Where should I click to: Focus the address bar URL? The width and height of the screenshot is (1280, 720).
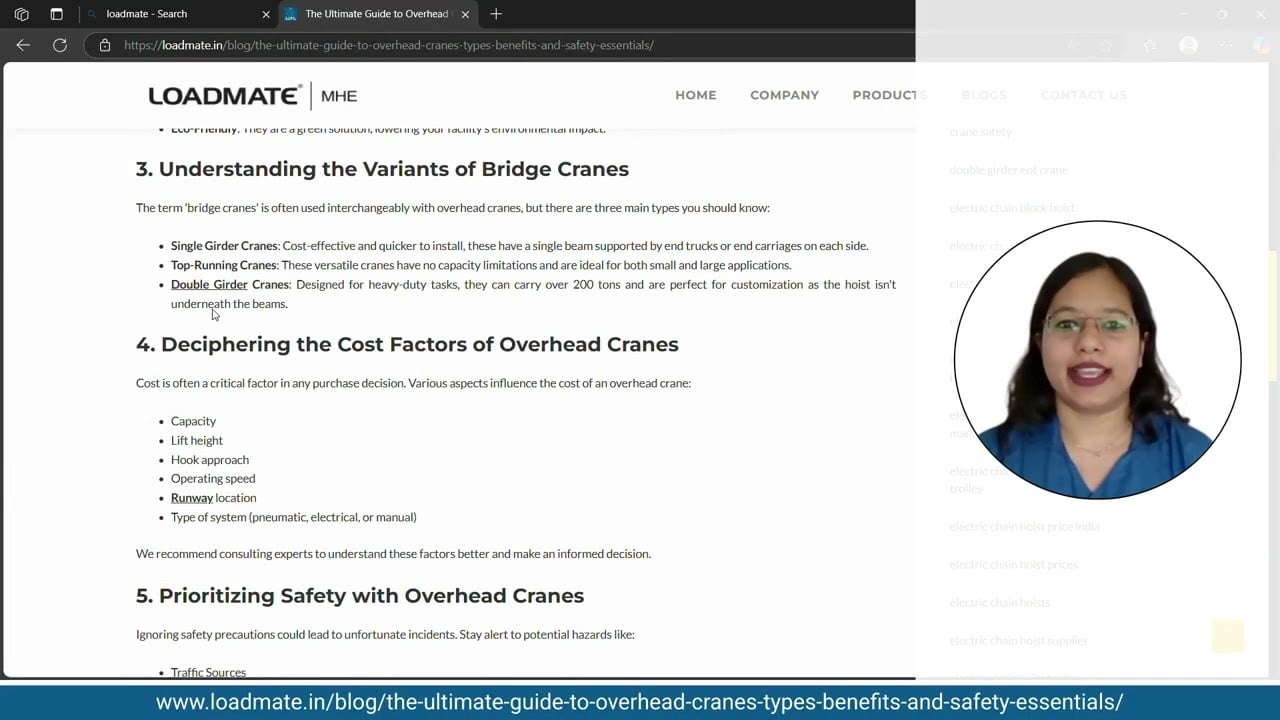(x=389, y=45)
